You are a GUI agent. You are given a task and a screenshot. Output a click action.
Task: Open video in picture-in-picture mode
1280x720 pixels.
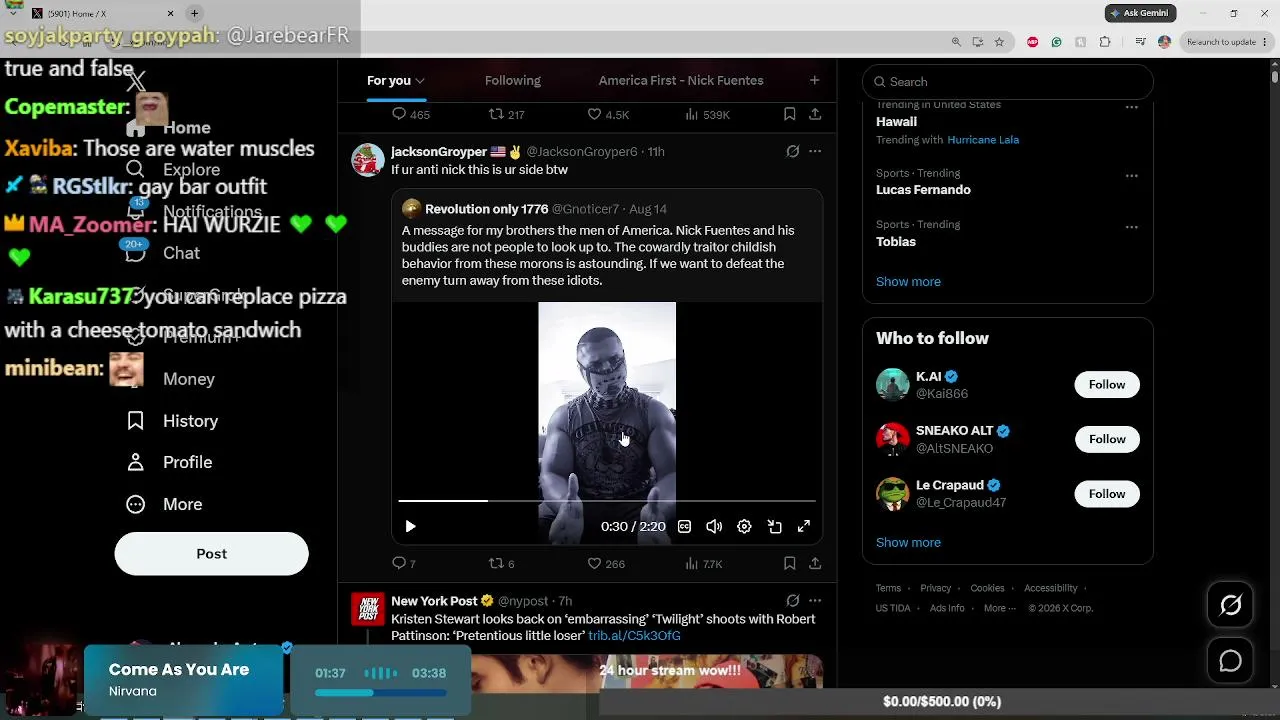(x=774, y=526)
